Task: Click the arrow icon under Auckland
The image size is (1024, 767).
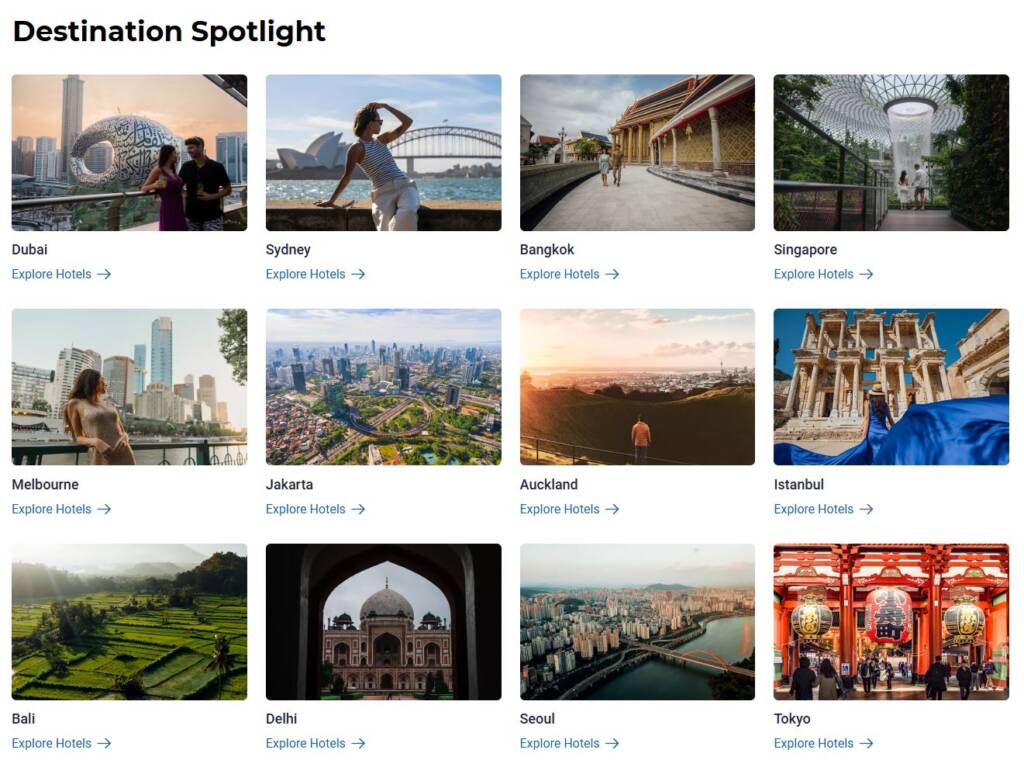Action: [612, 509]
